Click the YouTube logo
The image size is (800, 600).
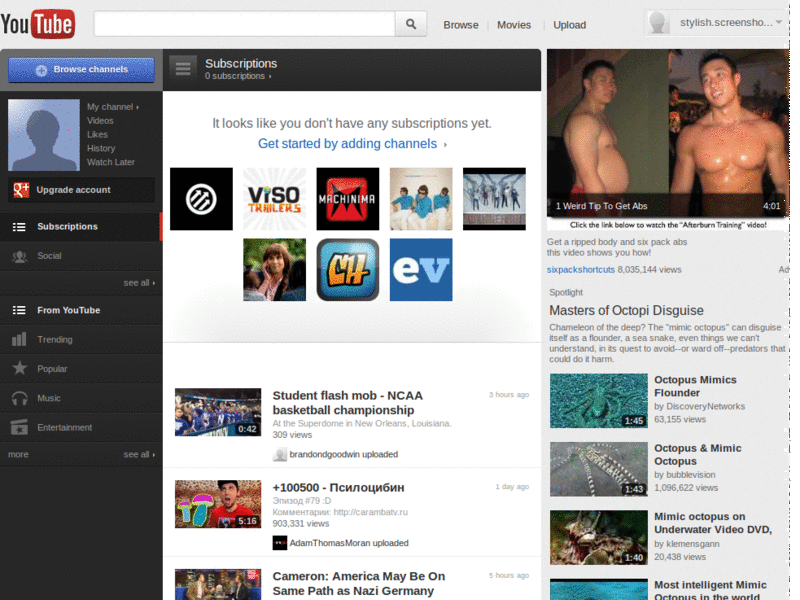(x=38, y=24)
